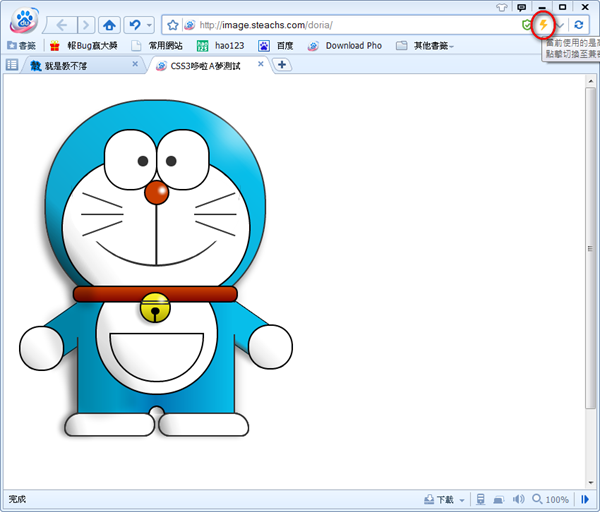
Task: Go forward to the next page
Action: pyautogui.click(x=86, y=24)
